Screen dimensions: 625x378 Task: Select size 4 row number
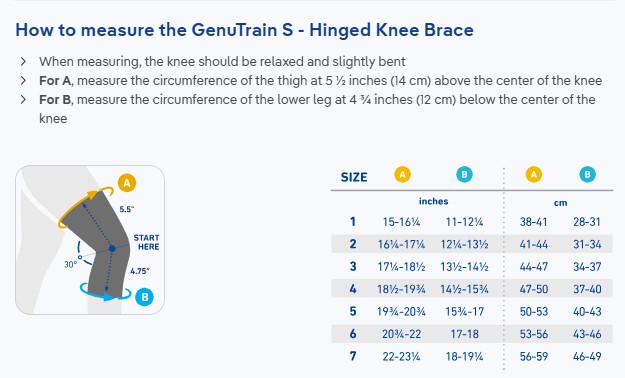pyautogui.click(x=353, y=289)
